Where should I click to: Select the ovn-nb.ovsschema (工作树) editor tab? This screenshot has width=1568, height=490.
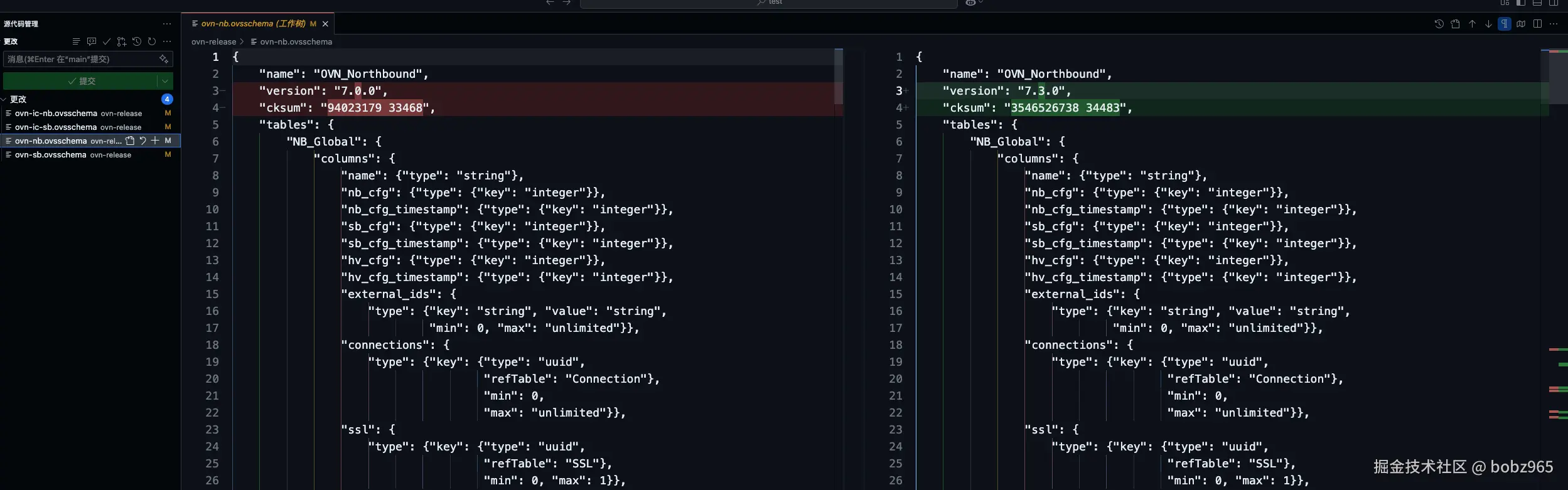[x=258, y=24]
